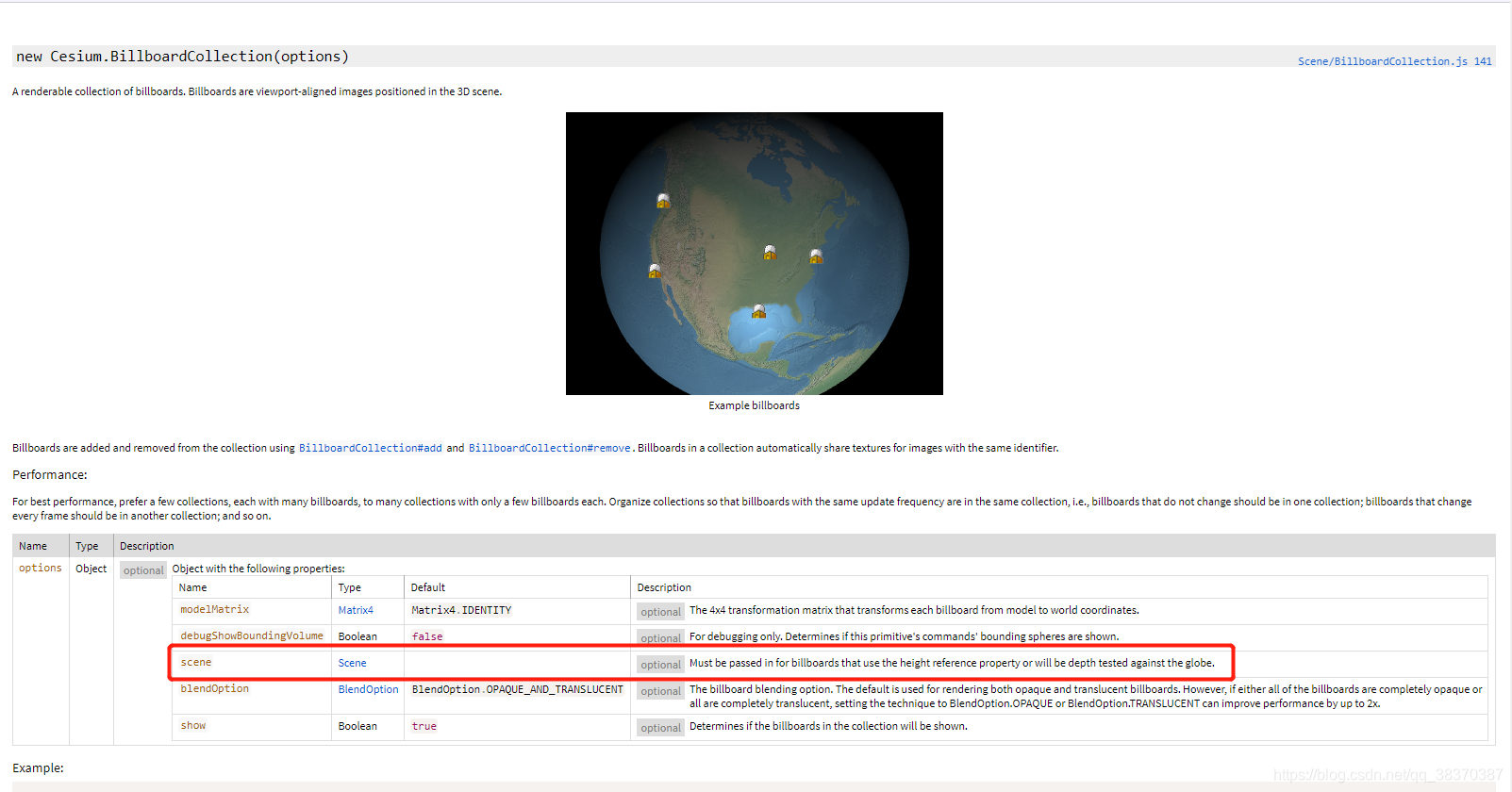The height and width of the screenshot is (792, 1512).
Task: Click the Performance: heading
Action: pos(49,475)
